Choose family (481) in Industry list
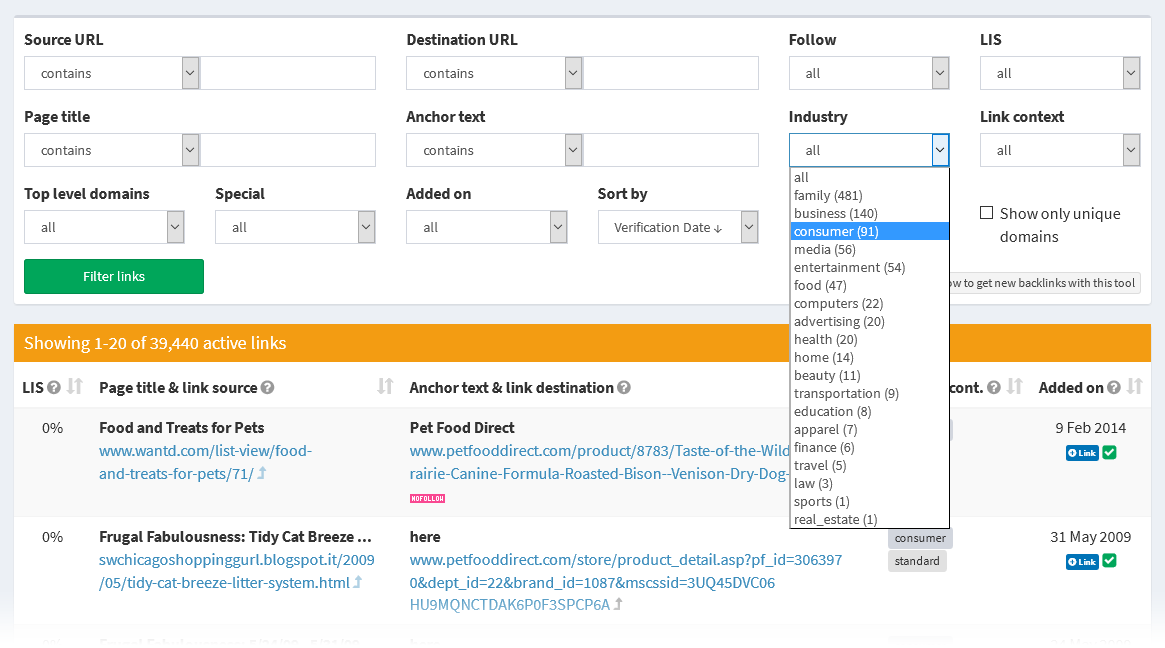1165x648 pixels. (x=828, y=195)
